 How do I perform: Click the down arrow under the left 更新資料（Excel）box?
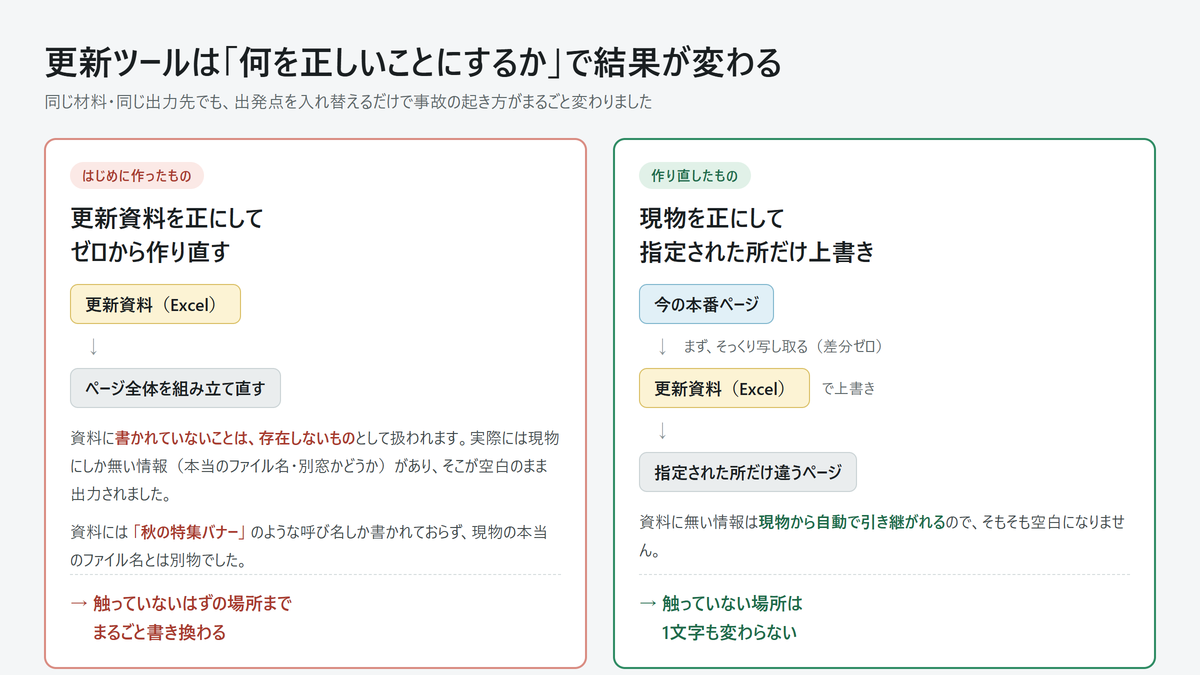click(93, 347)
